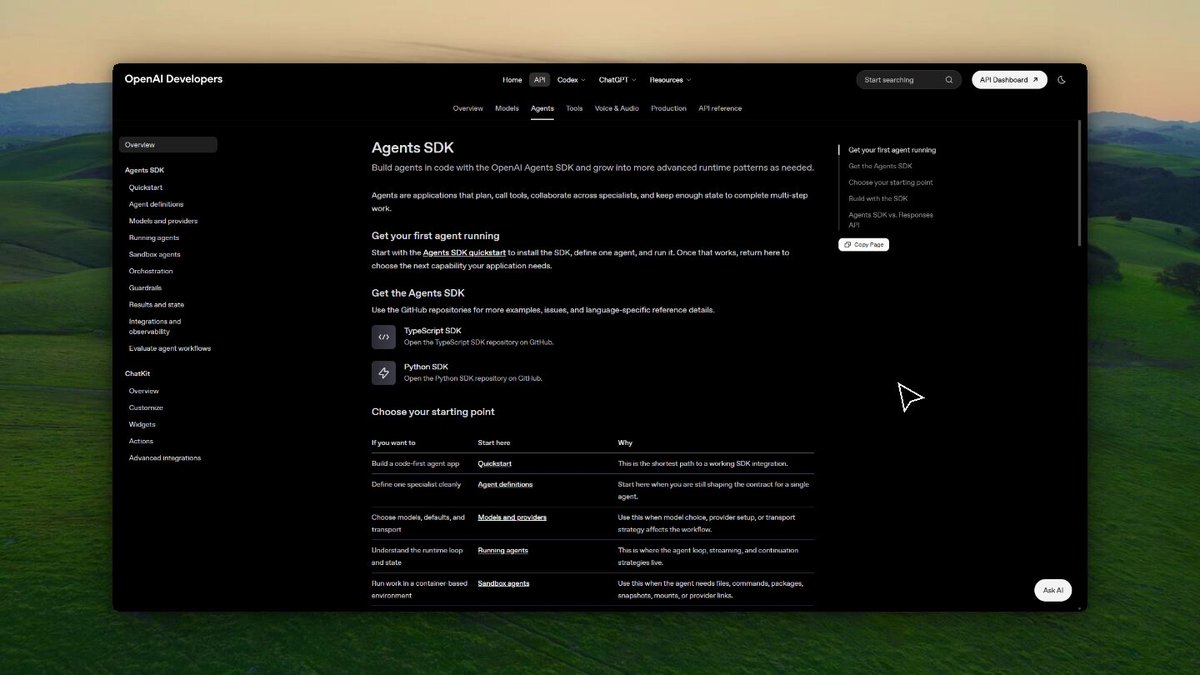Expand the ChatGPT dropdown menu
Viewport: 1200px width, 675px height.
pyautogui.click(x=616, y=80)
